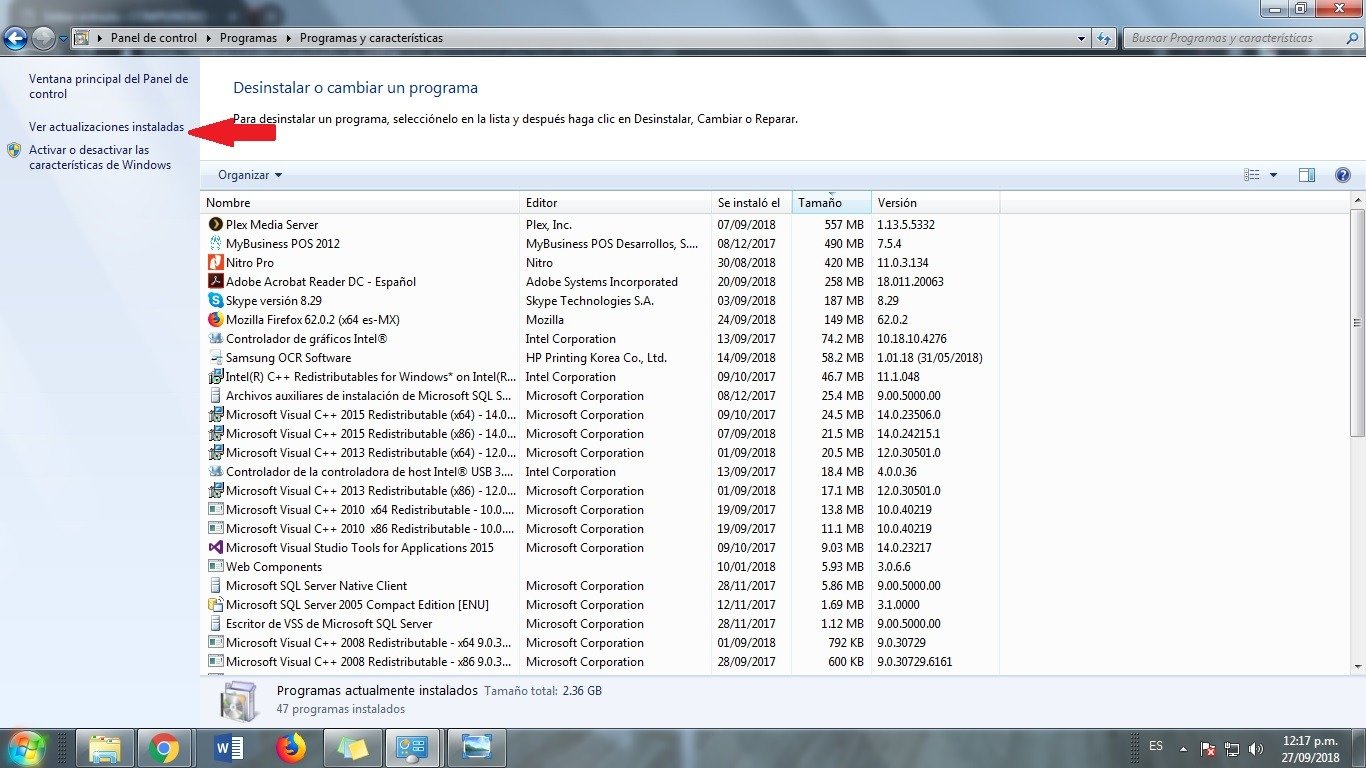Sort by the Nombre column header
The image size is (1366, 768).
click(360, 203)
